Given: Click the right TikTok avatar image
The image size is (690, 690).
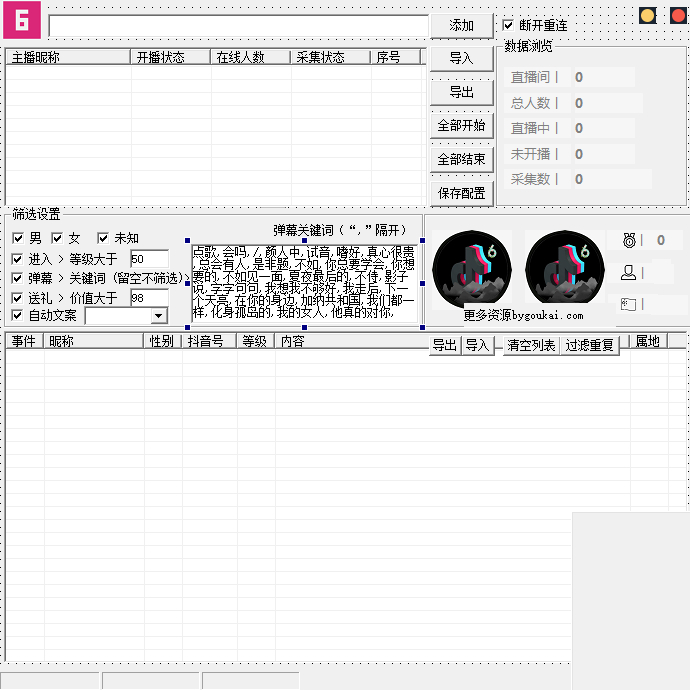Looking at the screenshot, I should tap(565, 269).
